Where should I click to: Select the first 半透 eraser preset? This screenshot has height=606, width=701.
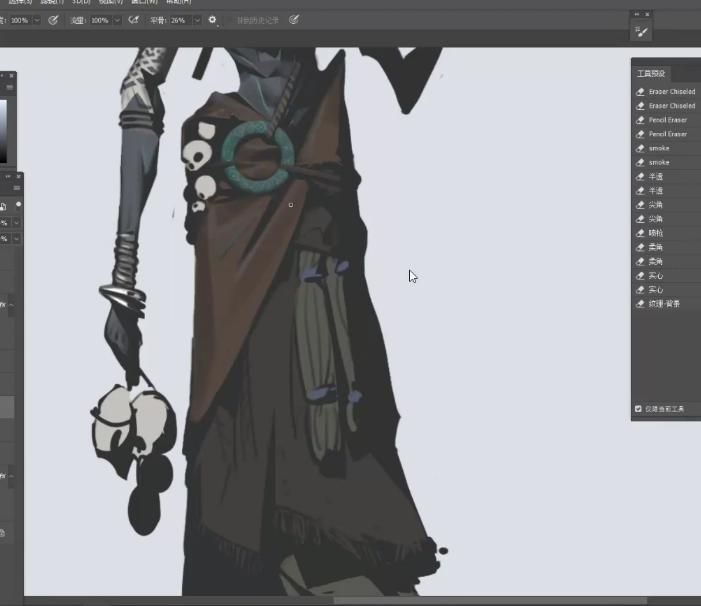point(666,177)
